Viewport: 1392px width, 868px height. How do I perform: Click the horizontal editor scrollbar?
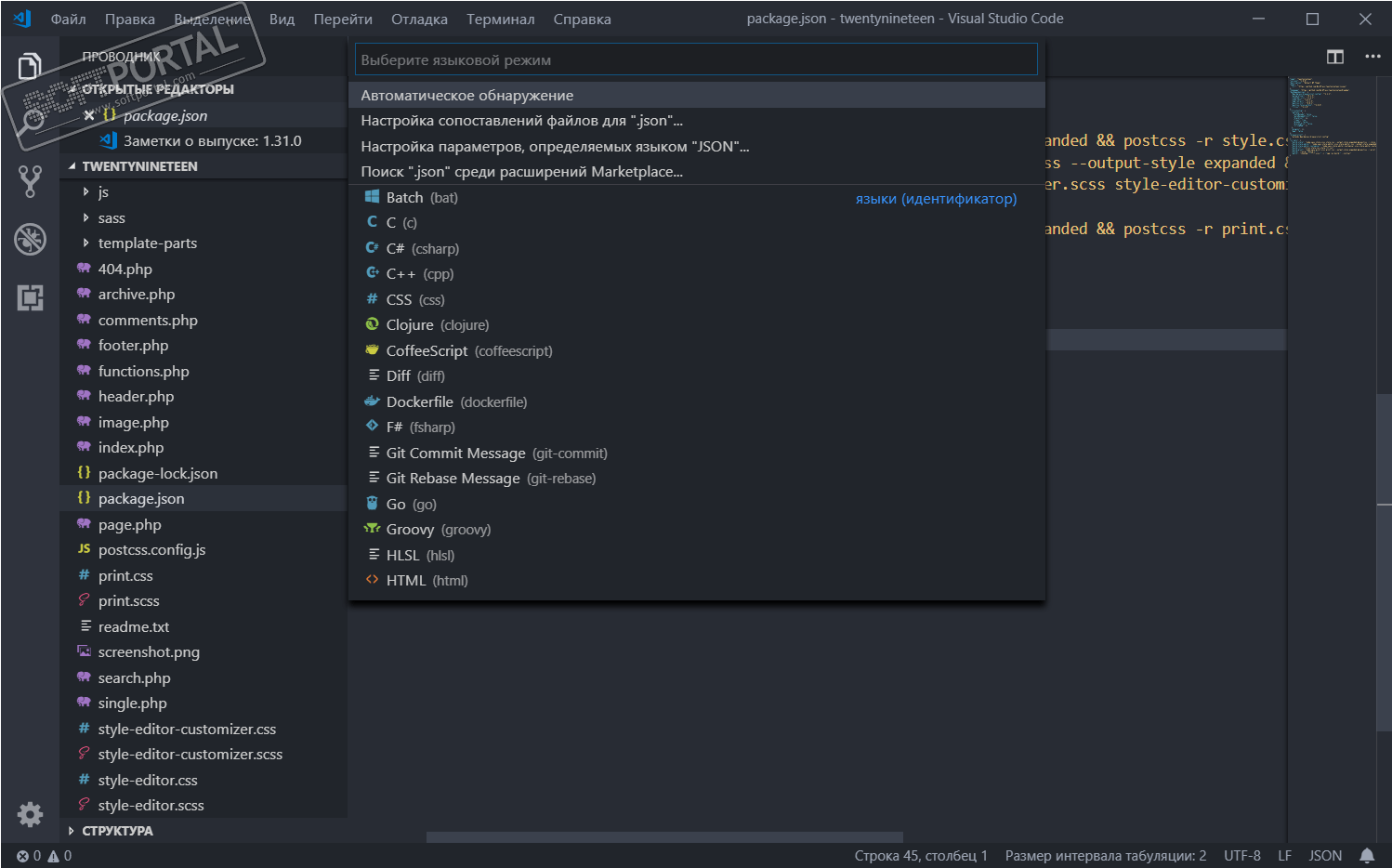coord(664,837)
